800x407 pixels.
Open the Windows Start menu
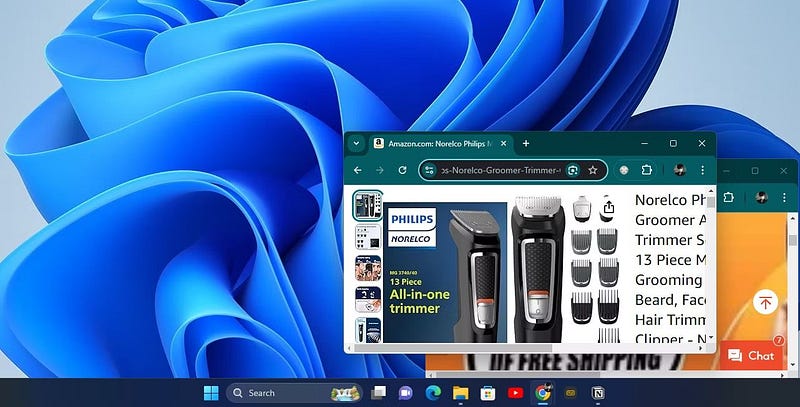211,393
